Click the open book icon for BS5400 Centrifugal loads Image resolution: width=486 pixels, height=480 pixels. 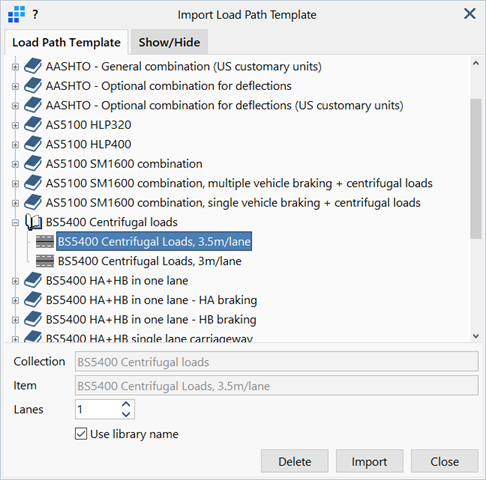coord(34,222)
